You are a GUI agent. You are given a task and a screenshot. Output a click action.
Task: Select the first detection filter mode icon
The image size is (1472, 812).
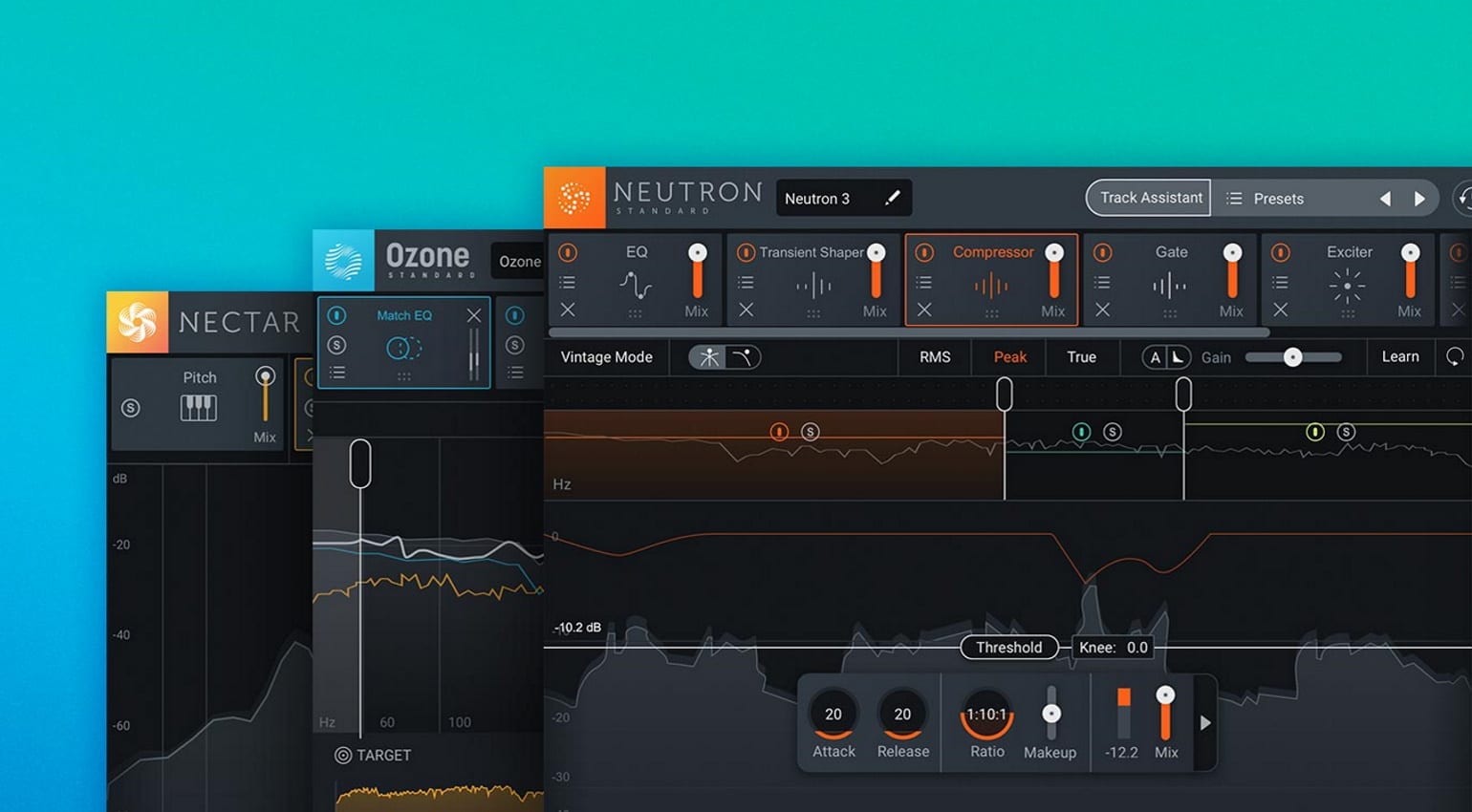click(x=709, y=357)
